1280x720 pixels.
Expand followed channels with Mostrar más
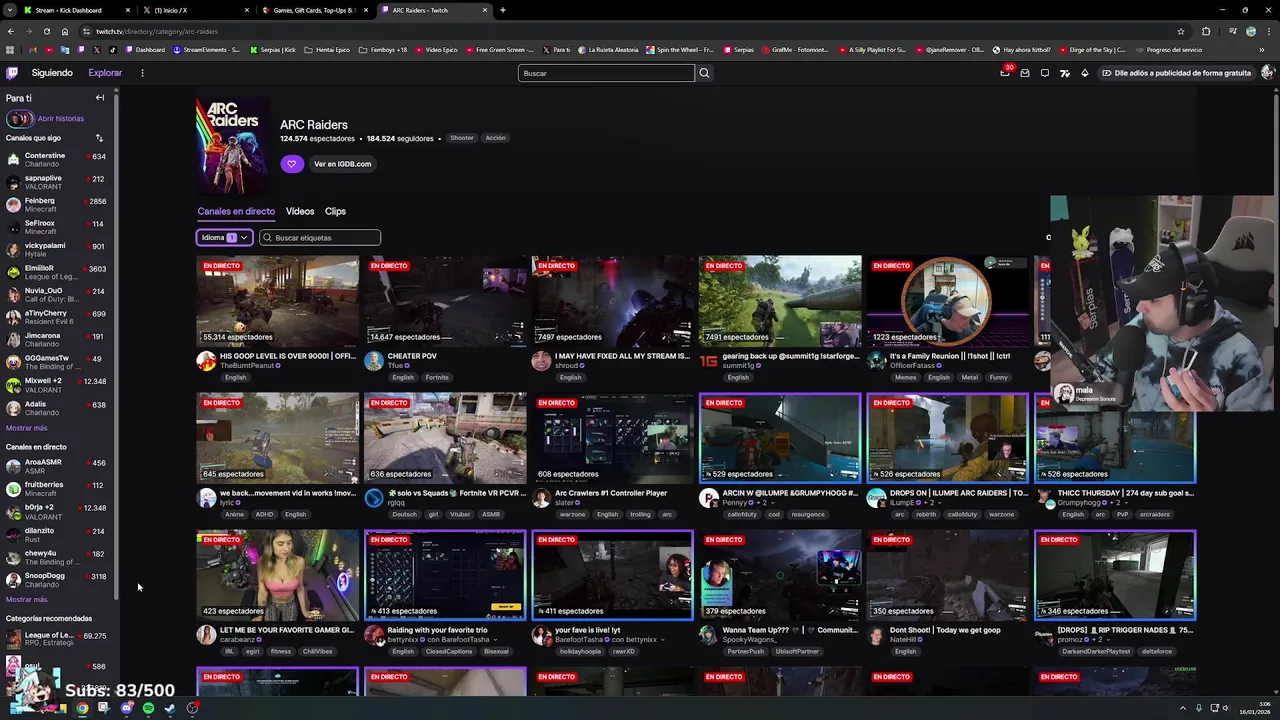(27, 428)
